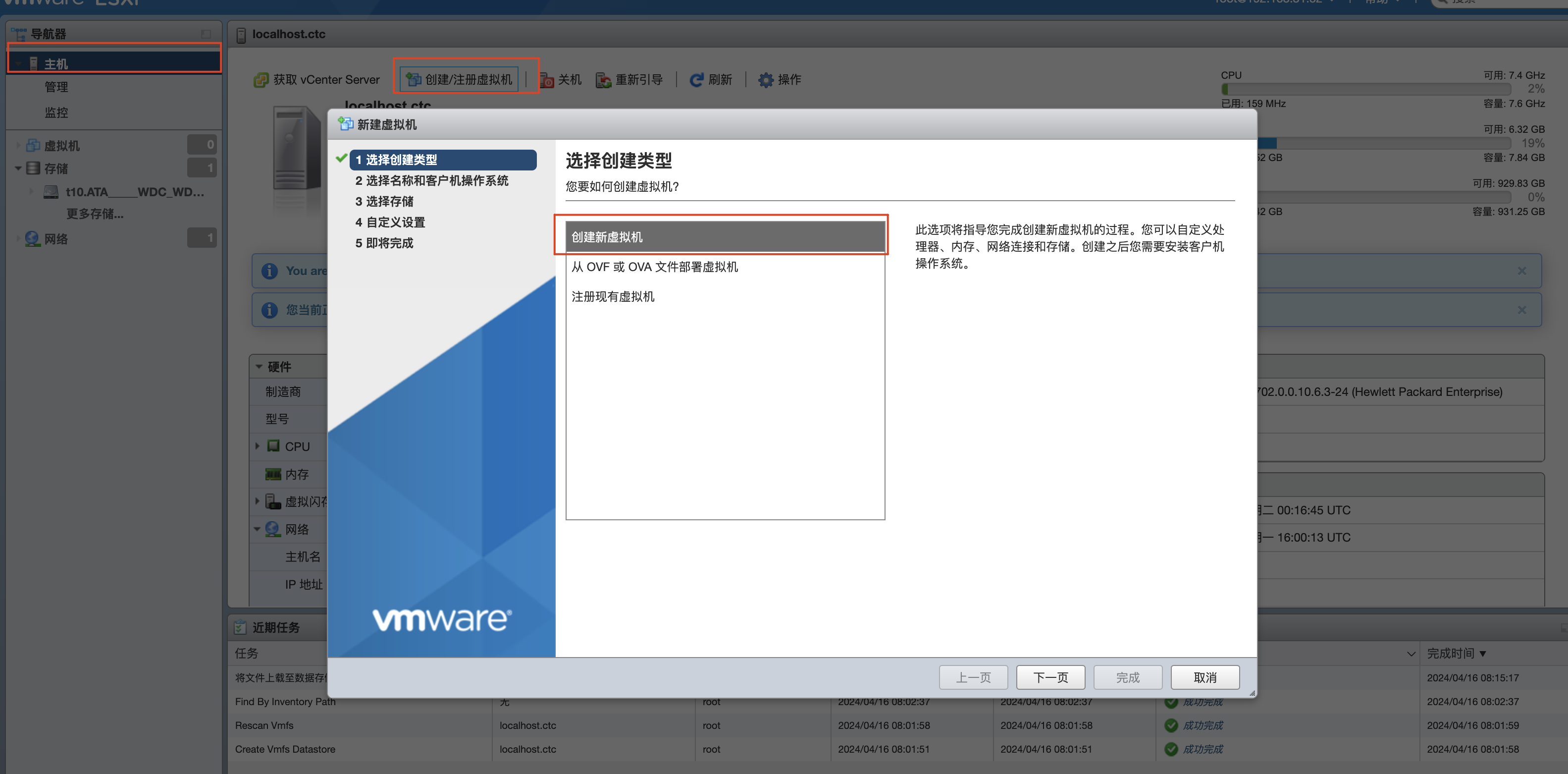Image resolution: width=1568 pixels, height=774 pixels.
Task: Collapse the Storage (存储) tree node
Action: click(x=18, y=168)
